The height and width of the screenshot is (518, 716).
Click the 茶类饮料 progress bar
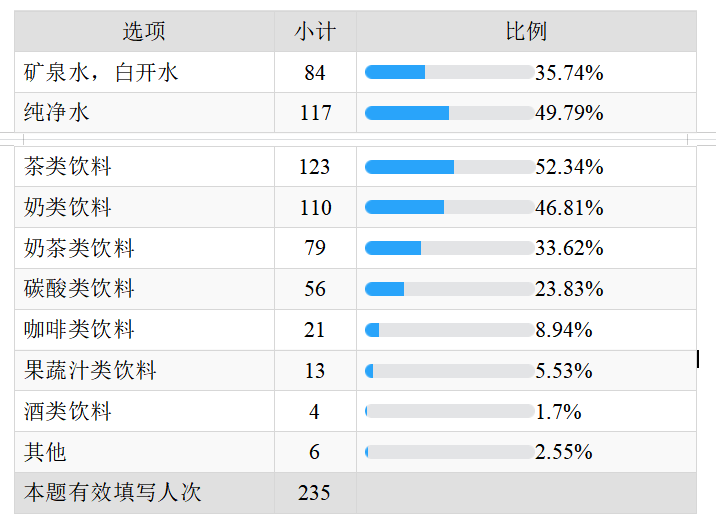tap(450, 167)
